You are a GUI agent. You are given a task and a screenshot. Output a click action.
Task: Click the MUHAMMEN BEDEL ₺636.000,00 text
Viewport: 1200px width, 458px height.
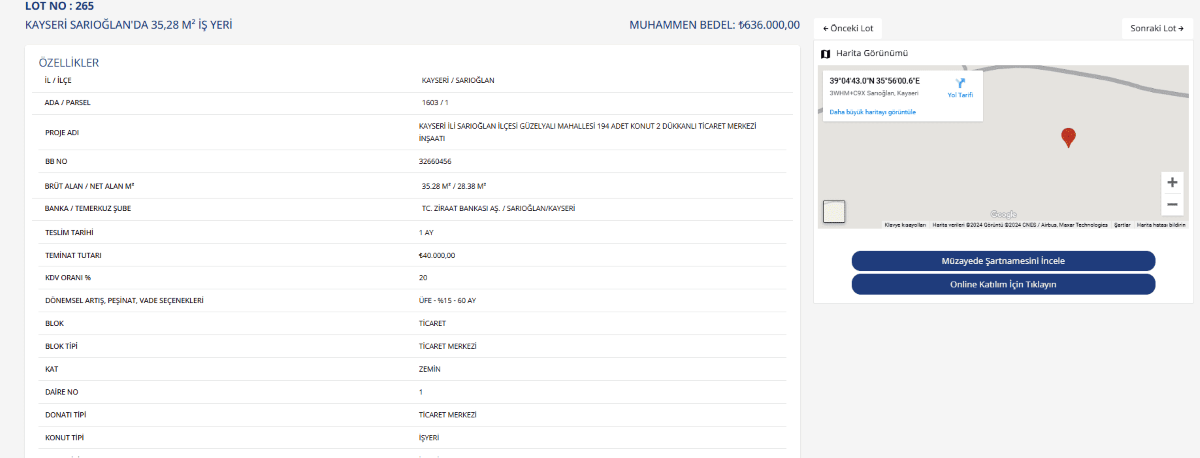[714, 24]
